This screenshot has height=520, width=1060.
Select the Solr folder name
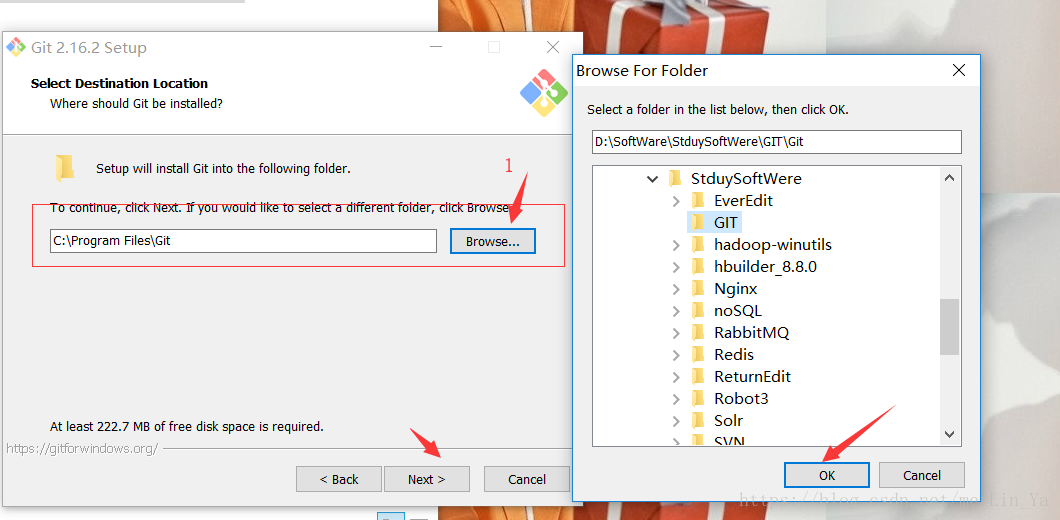pyautogui.click(x=729, y=421)
